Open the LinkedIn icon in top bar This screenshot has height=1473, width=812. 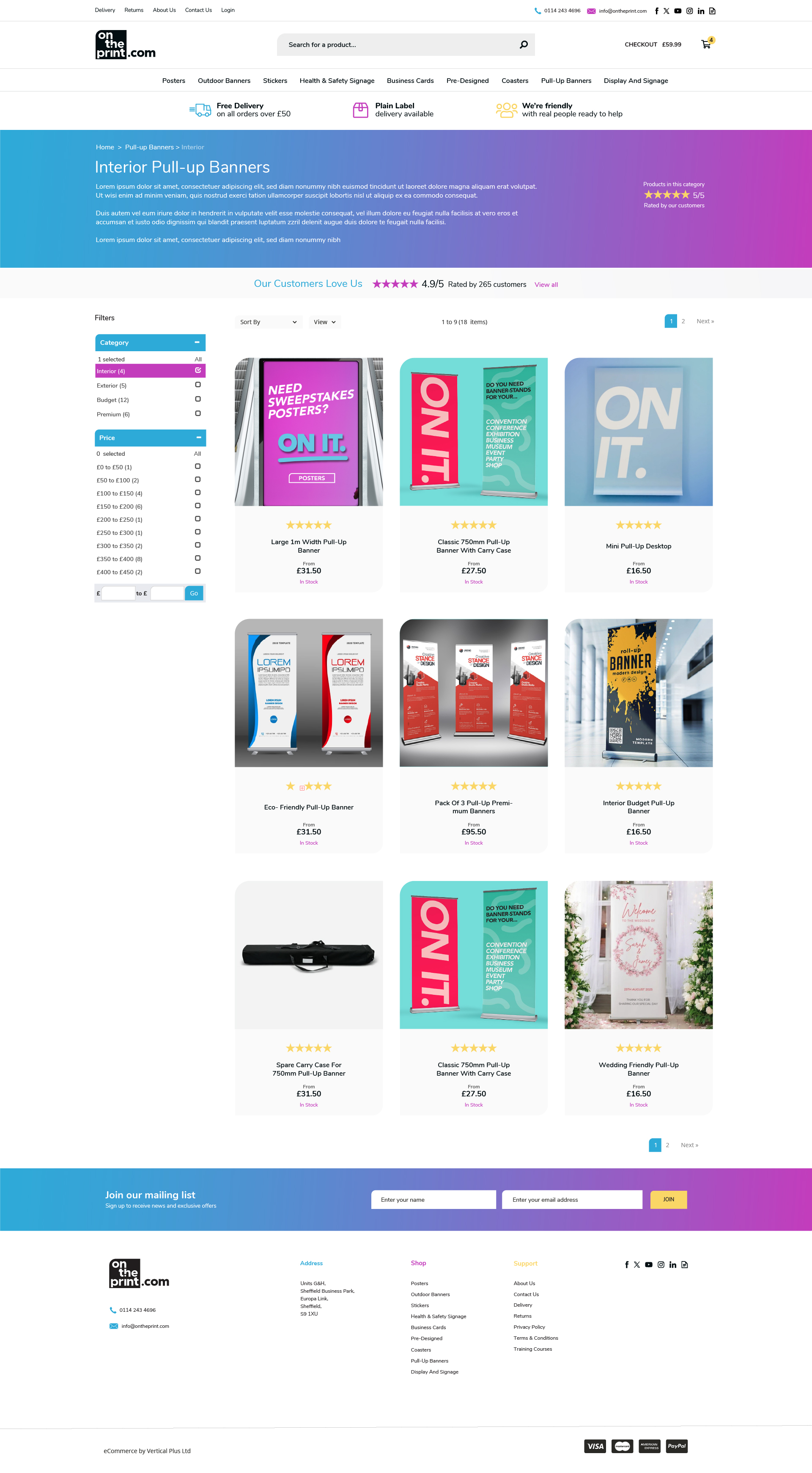pyautogui.click(x=701, y=11)
